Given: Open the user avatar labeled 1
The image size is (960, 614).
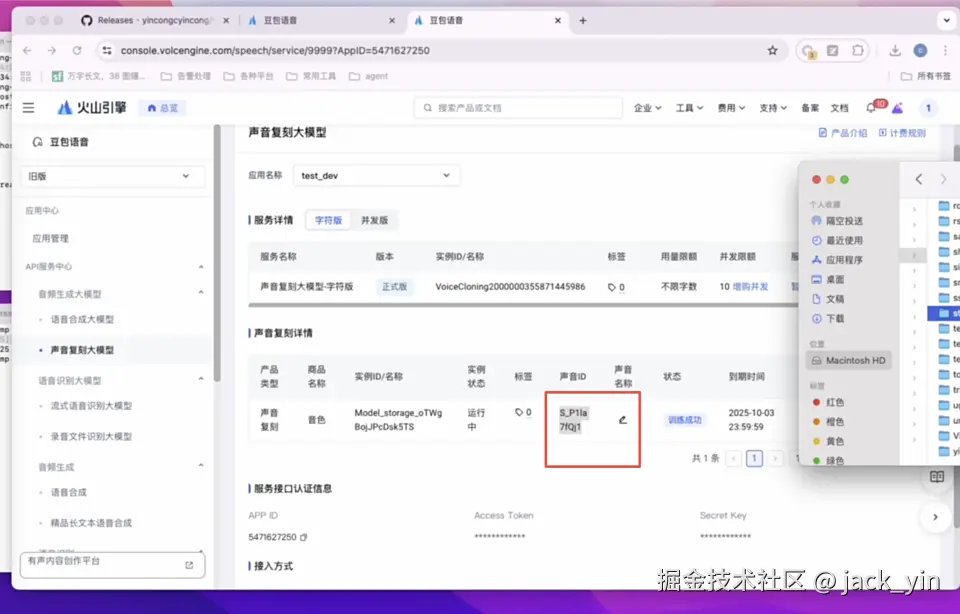Looking at the screenshot, I should pos(928,108).
